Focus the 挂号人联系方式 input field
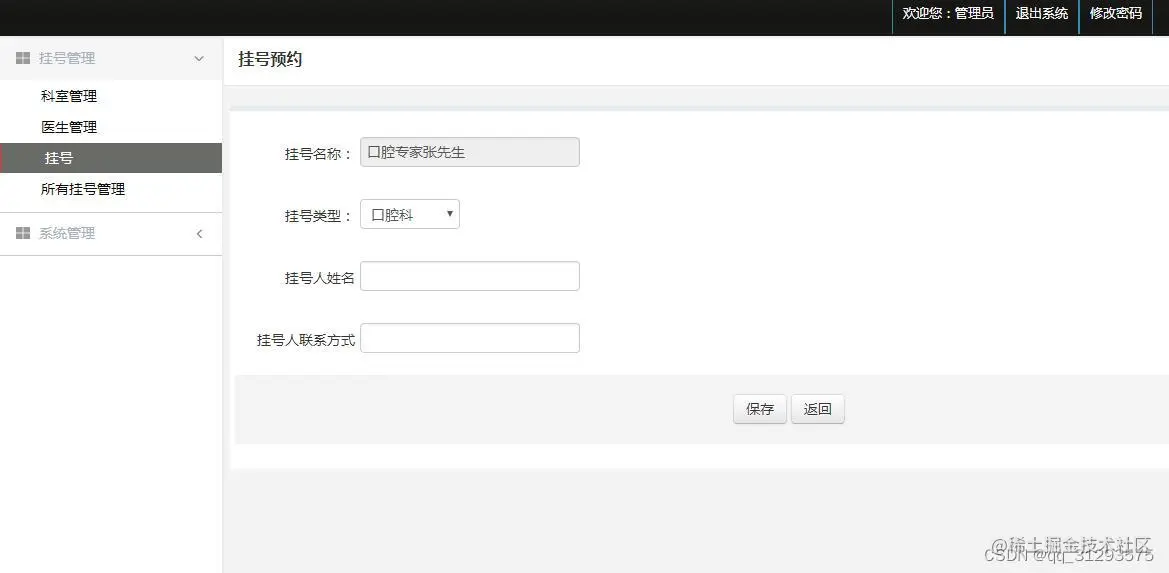The height and width of the screenshot is (573, 1169). (x=470, y=338)
